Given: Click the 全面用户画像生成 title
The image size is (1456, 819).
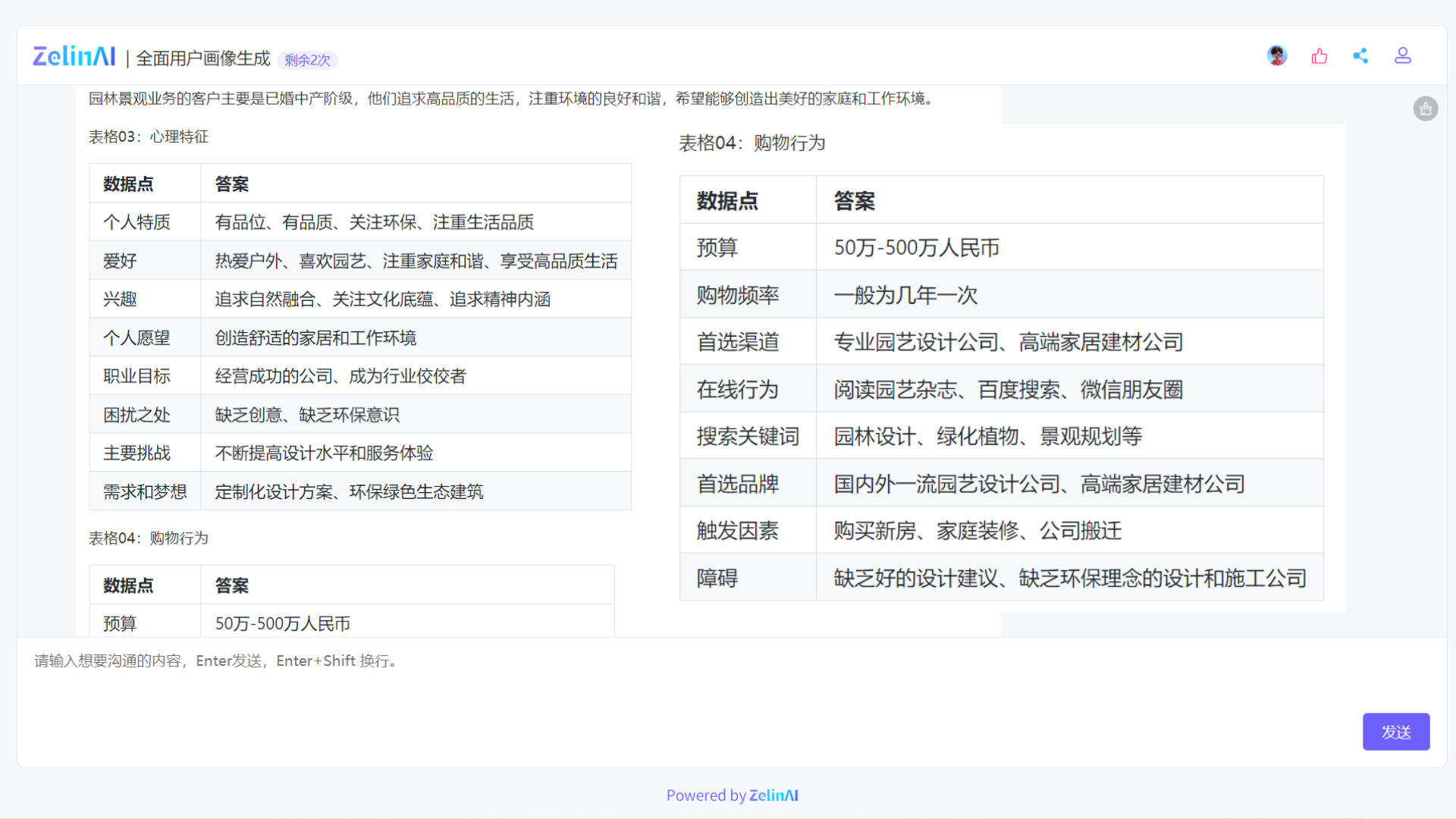Looking at the screenshot, I should click(203, 58).
